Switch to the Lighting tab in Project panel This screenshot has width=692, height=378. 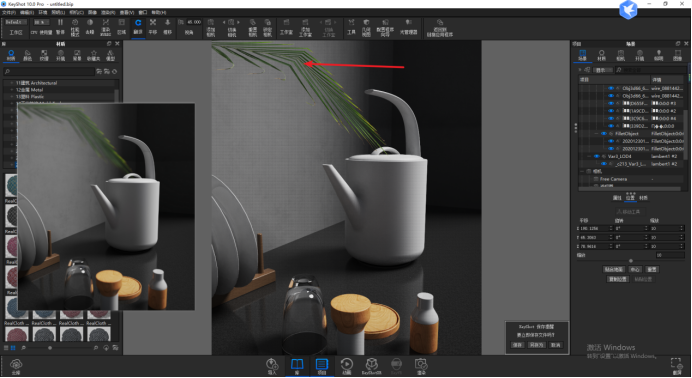(658, 55)
